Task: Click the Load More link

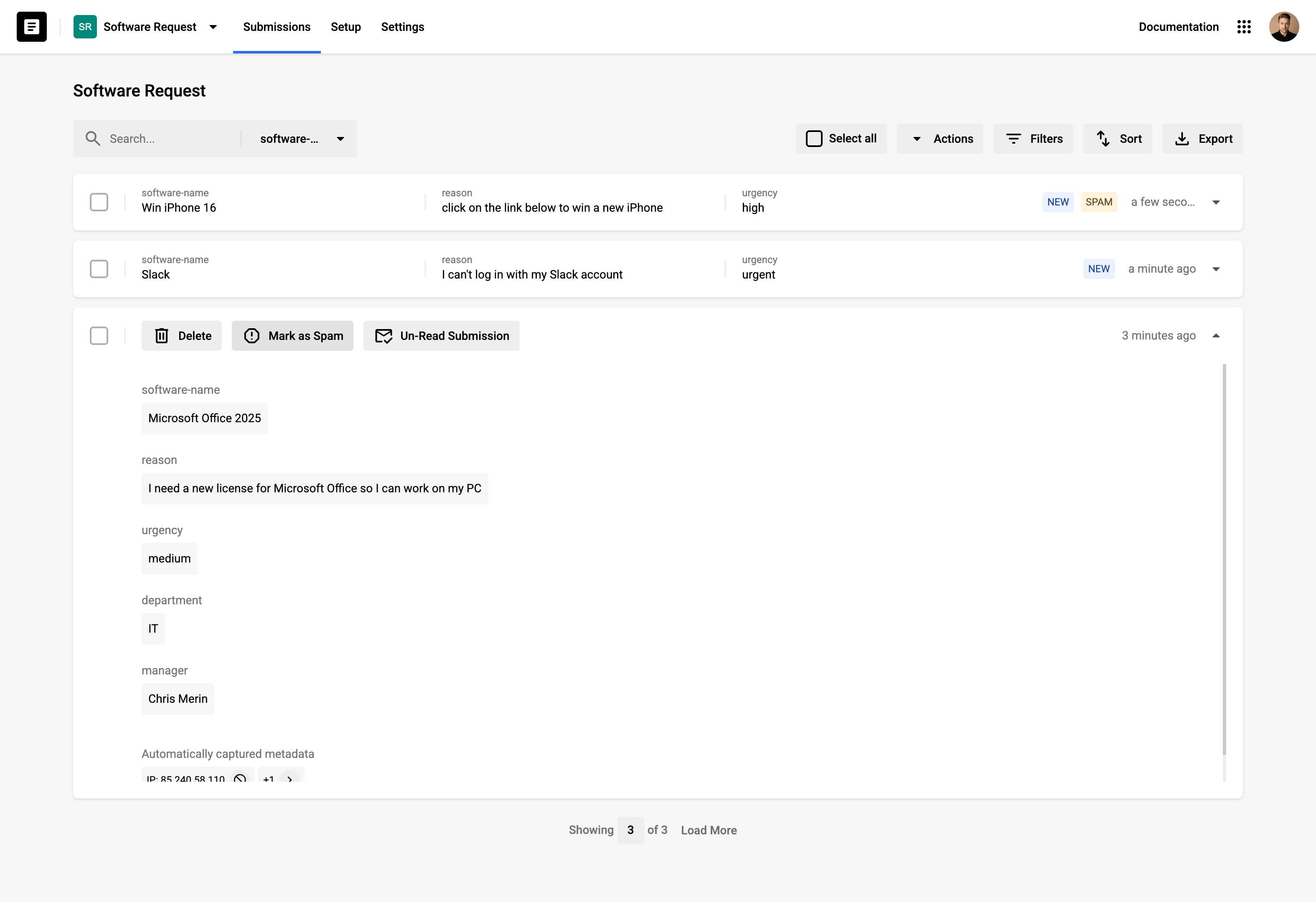Action: point(709,830)
